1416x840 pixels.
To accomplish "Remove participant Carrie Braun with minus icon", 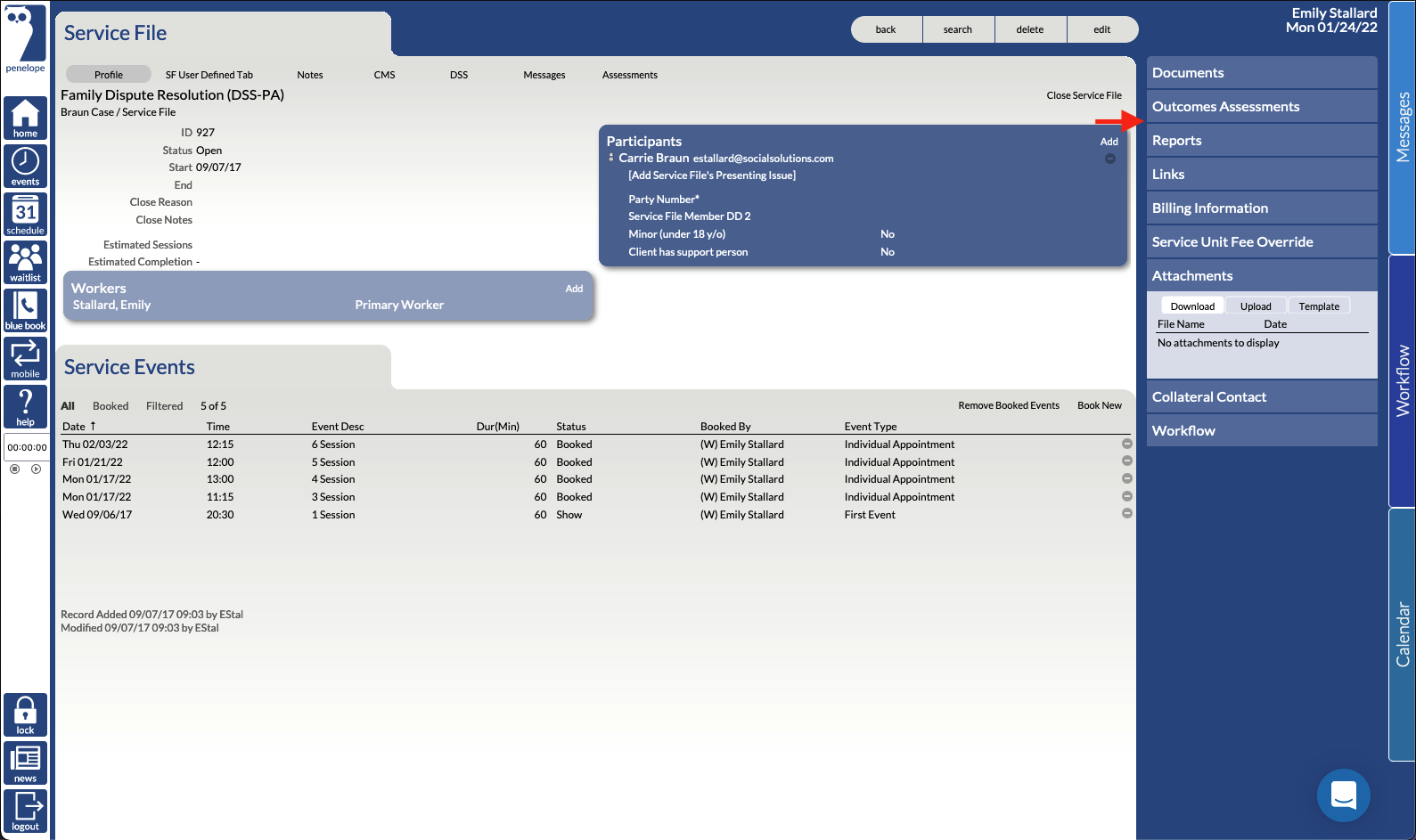I will [1109, 159].
